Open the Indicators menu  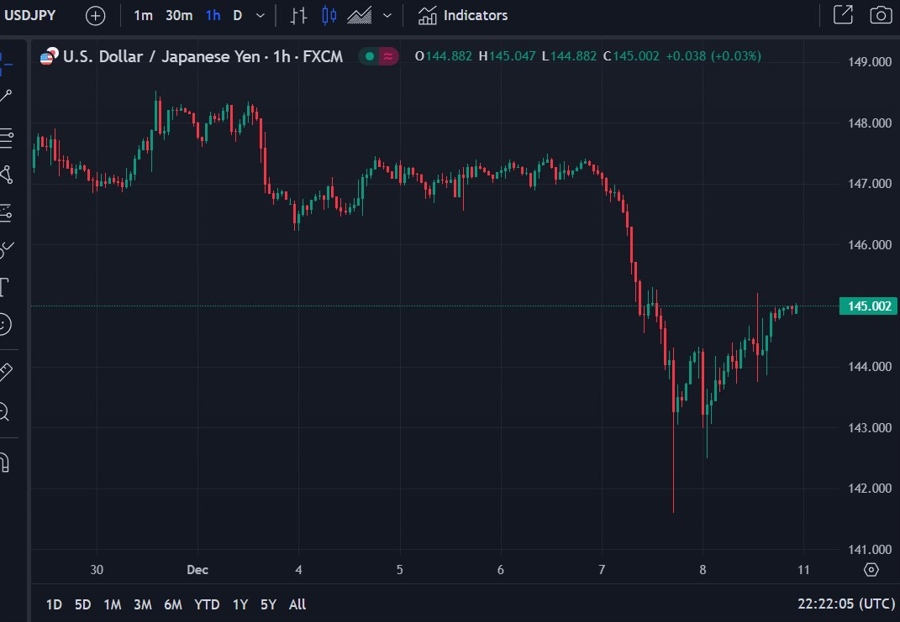pos(463,15)
